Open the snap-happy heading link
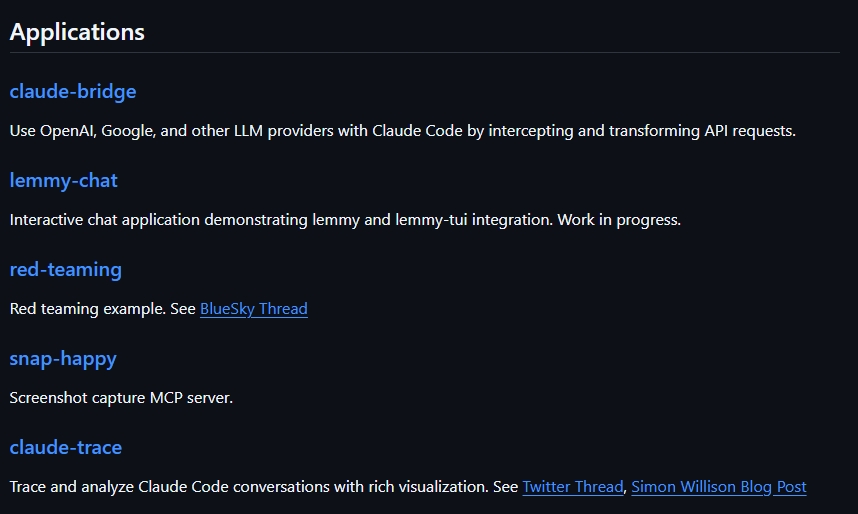The width and height of the screenshot is (858, 514). (x=63, y=359)
